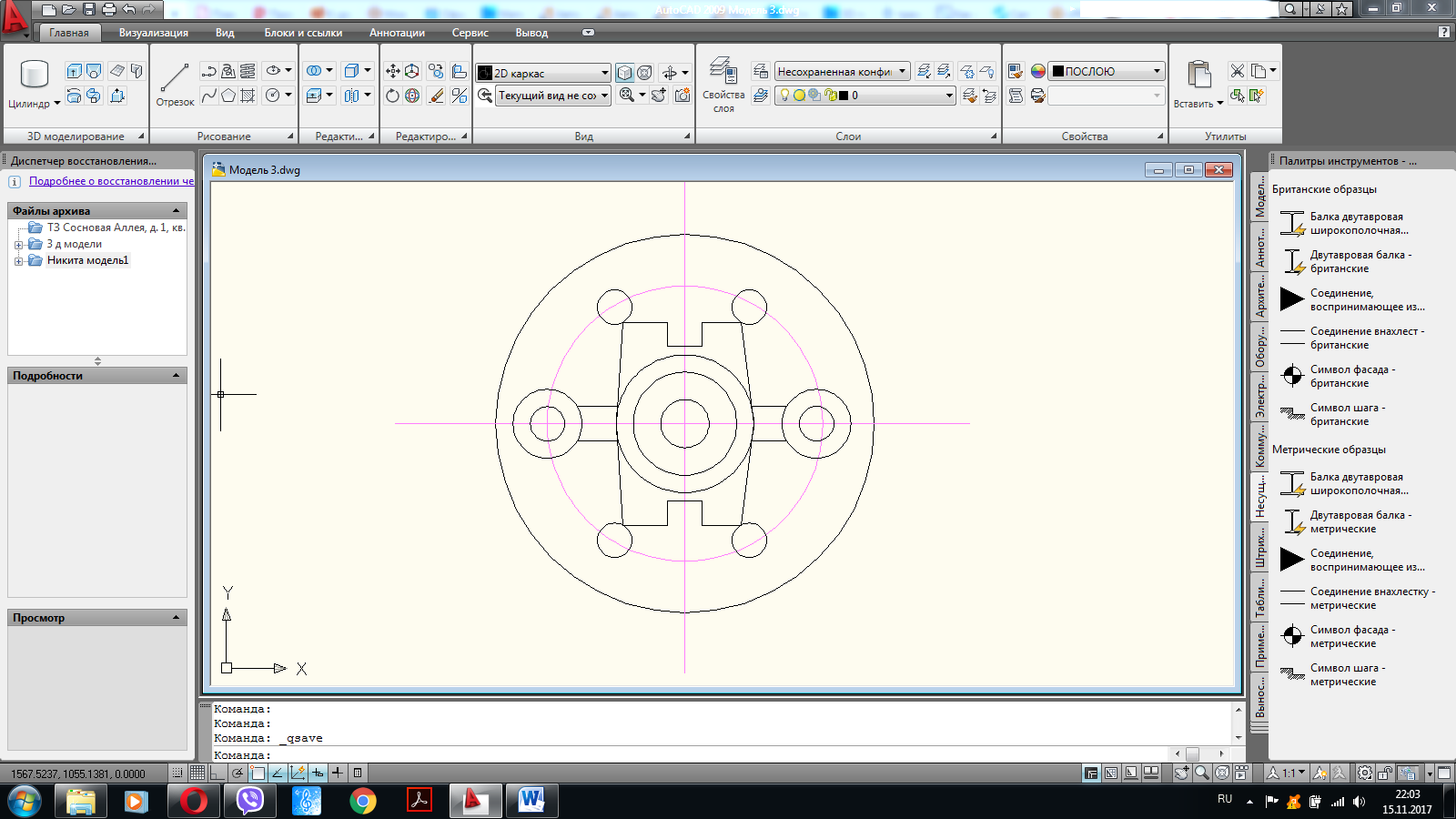
Task: Click the polygon drawing tool icon
Action: [228, 95]
